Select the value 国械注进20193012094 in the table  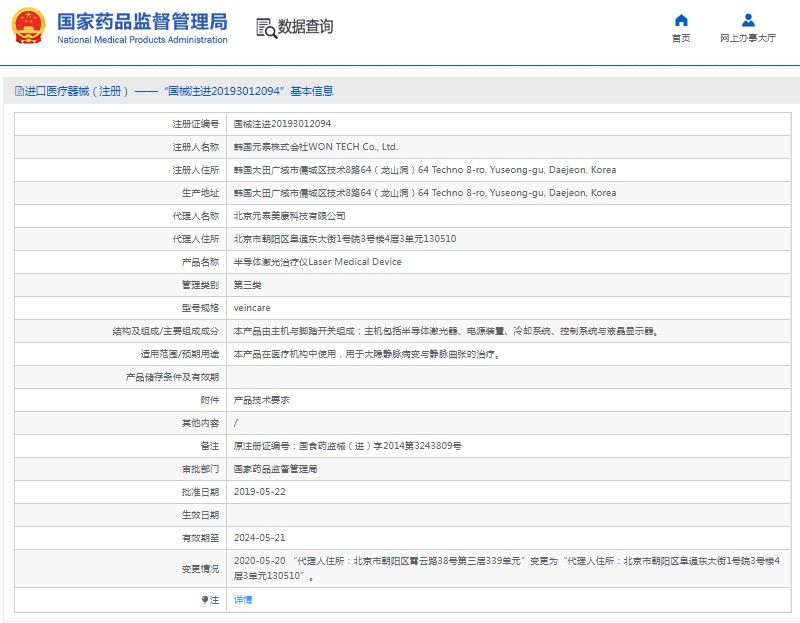click(x=282, y=124)
